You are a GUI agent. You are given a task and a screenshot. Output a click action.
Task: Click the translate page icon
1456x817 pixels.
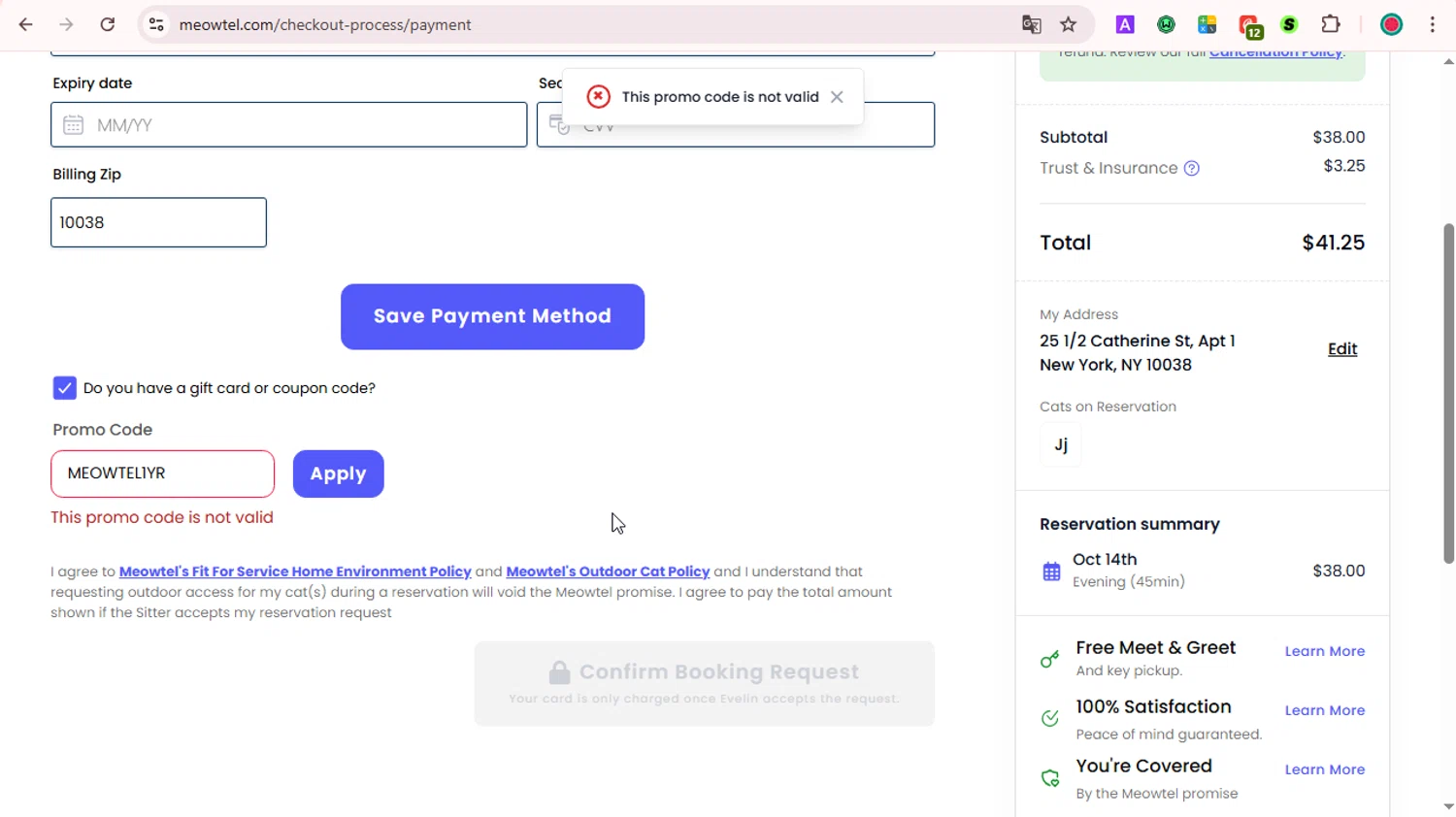click(1032, 24)
